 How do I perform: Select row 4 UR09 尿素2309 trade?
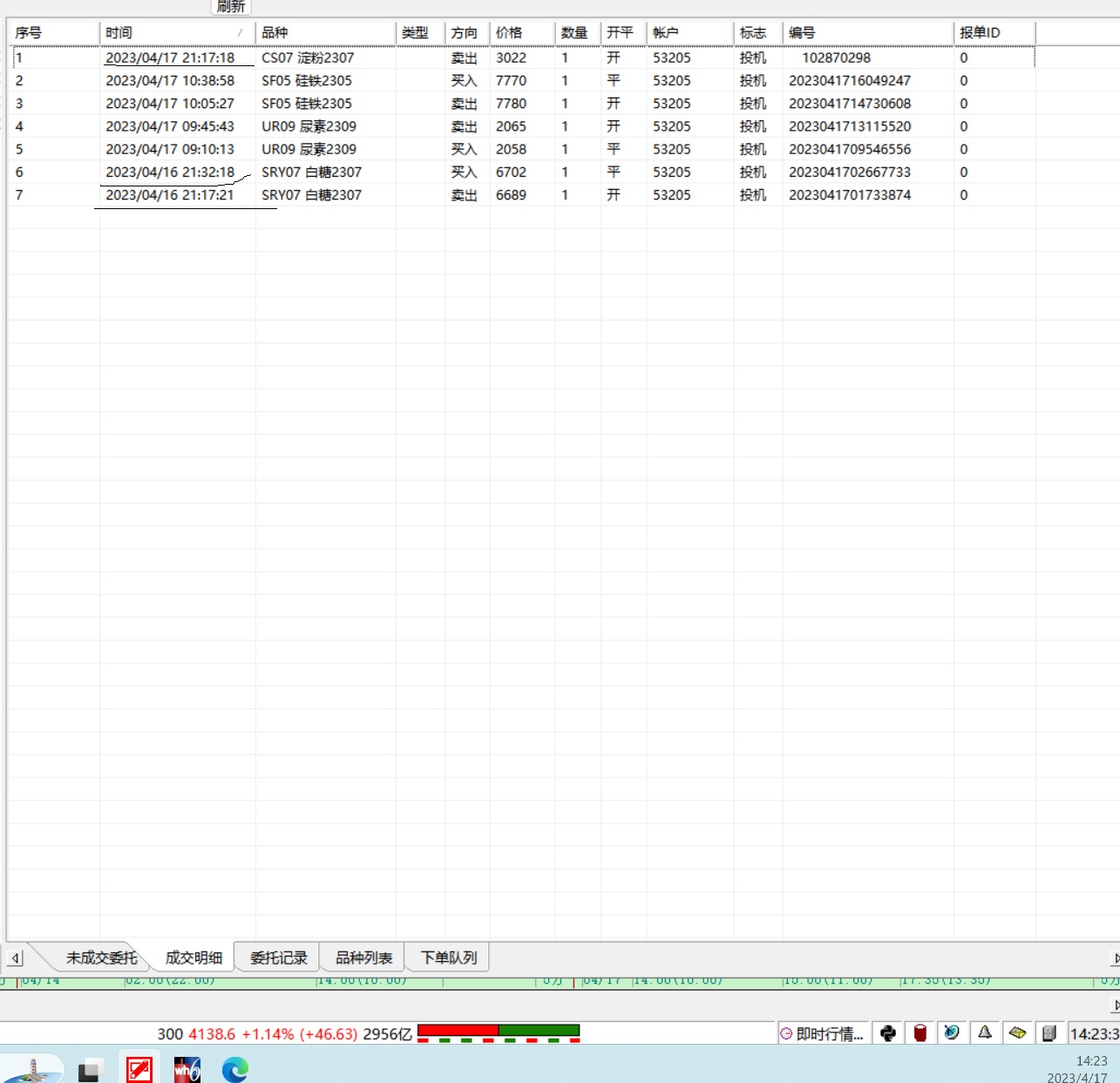[309, 126]
